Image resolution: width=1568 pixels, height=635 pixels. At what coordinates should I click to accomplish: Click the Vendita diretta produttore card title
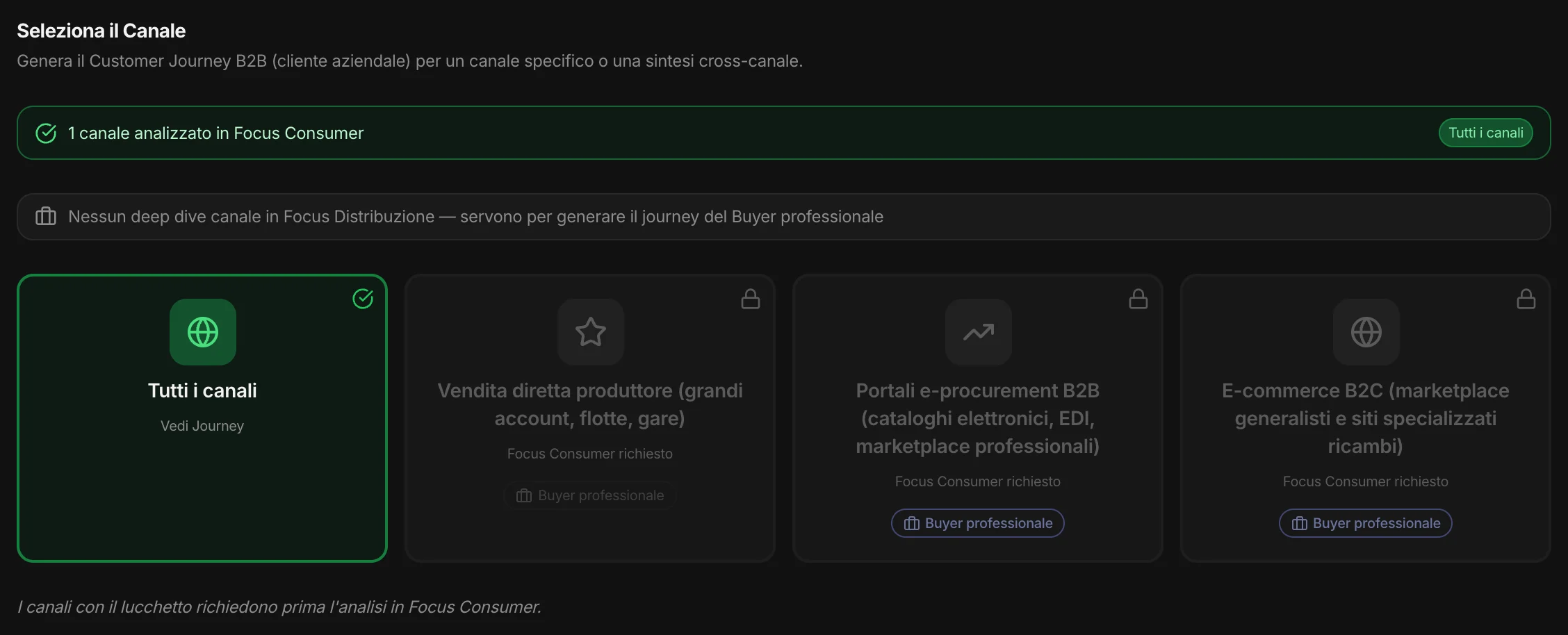point(590,404)
